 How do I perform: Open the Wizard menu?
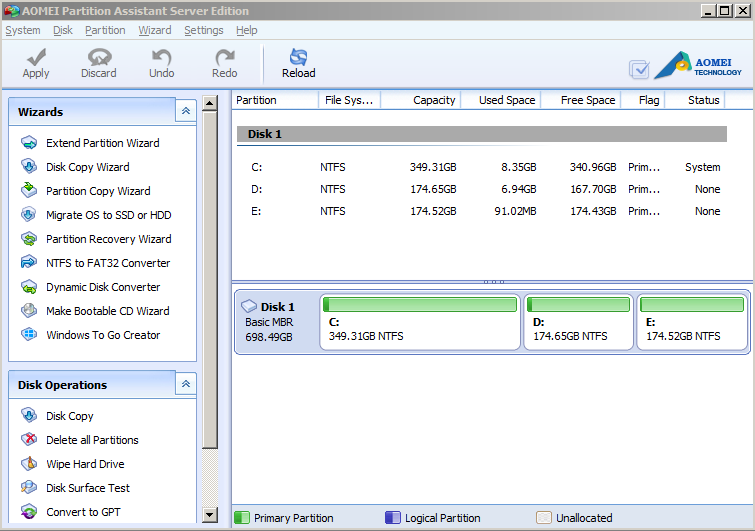click(155, 30)
